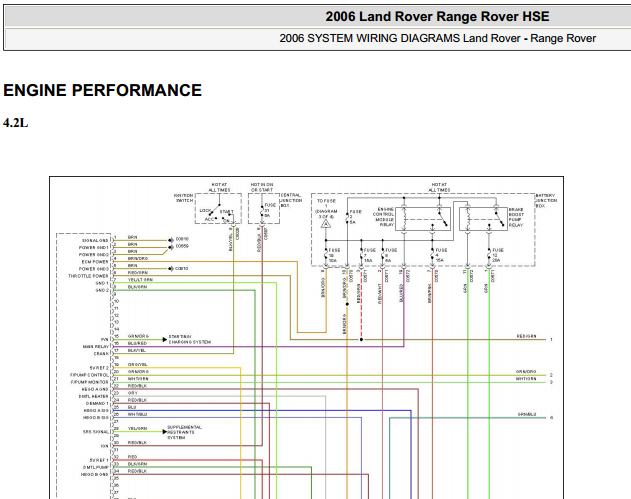Click the 'POWER GND1' pin label
The height and width of the screenshot is (499, 631).
click(94, 247)
